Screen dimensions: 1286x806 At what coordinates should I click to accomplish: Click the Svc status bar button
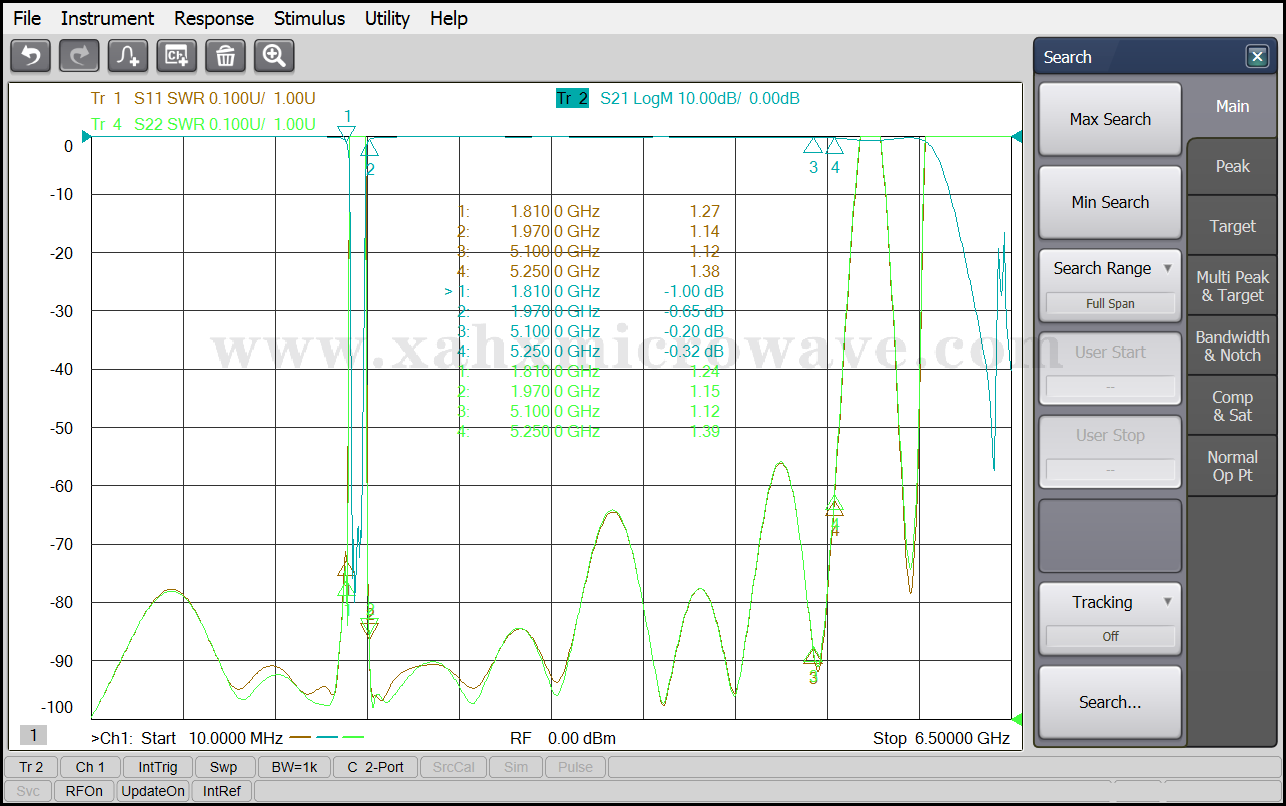pyautogui.click(x=28, y=791)
